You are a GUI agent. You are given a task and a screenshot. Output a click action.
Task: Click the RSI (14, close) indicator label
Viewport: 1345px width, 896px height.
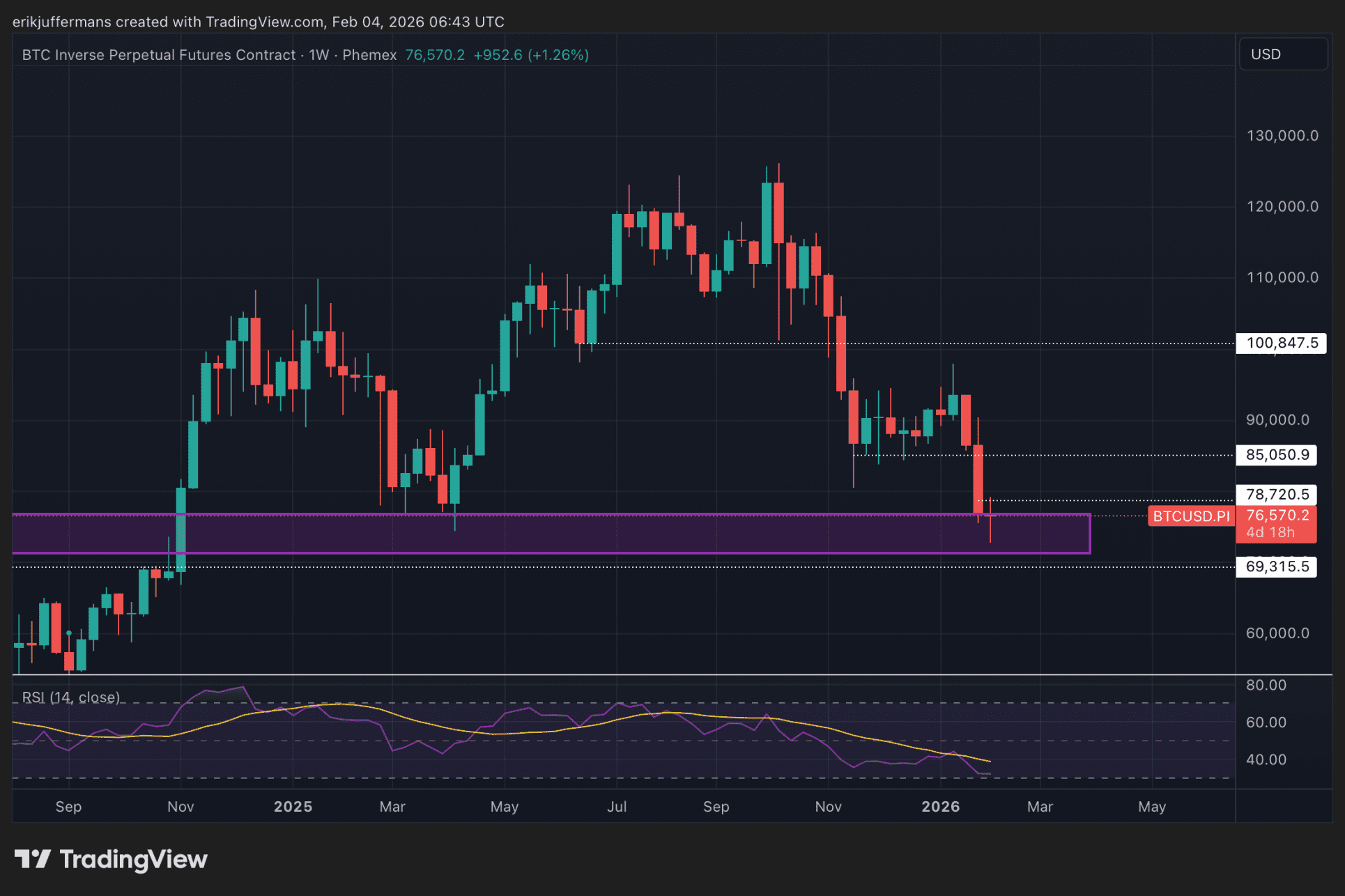[71, 697]
